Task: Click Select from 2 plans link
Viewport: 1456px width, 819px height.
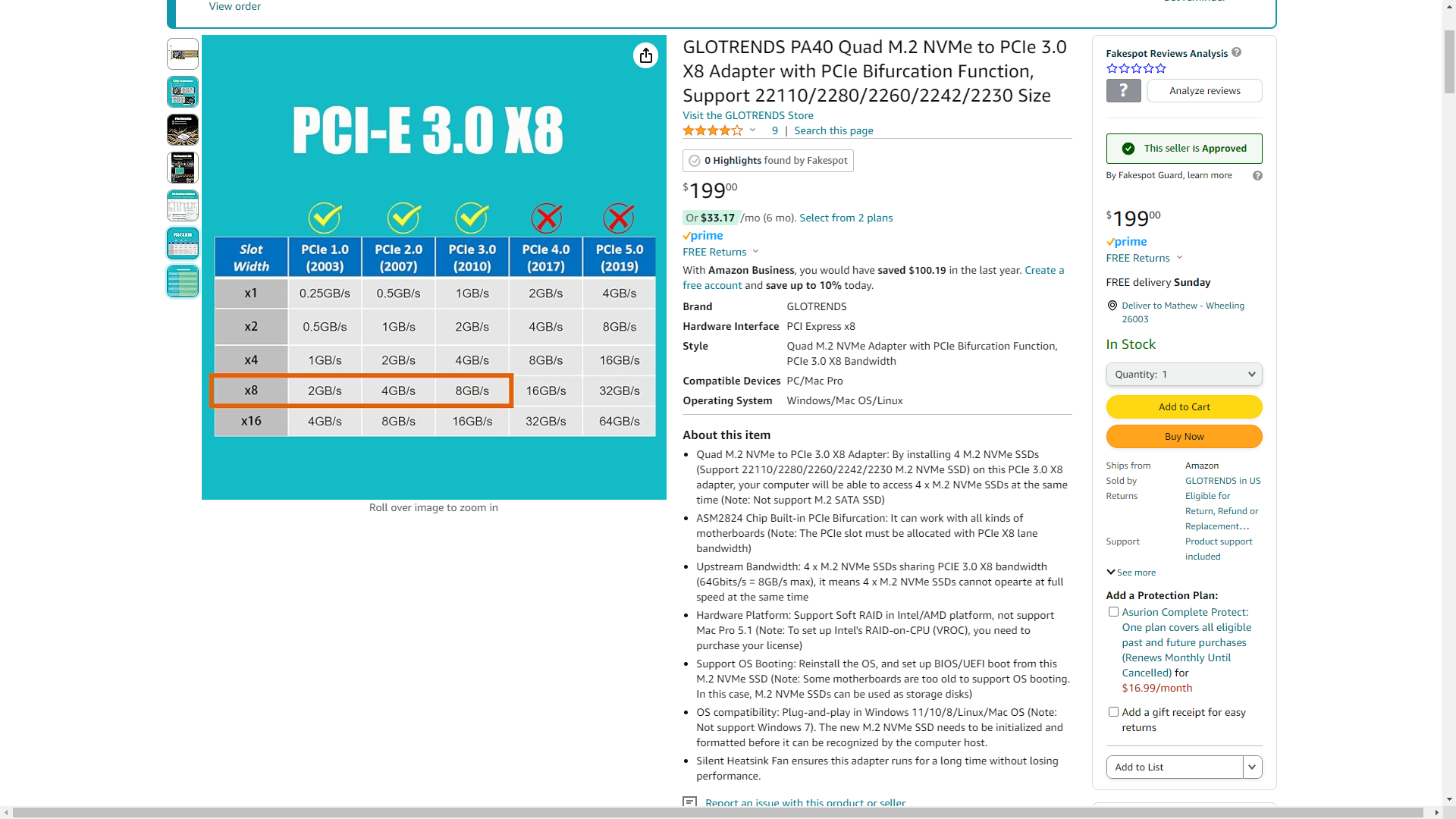Action: click(x=846, y=218)
